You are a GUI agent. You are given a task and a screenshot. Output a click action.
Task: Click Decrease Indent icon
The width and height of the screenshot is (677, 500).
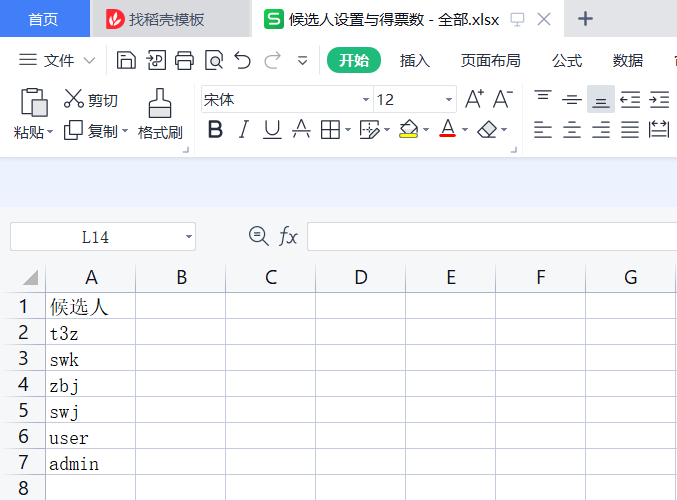[x=630, y=99]
